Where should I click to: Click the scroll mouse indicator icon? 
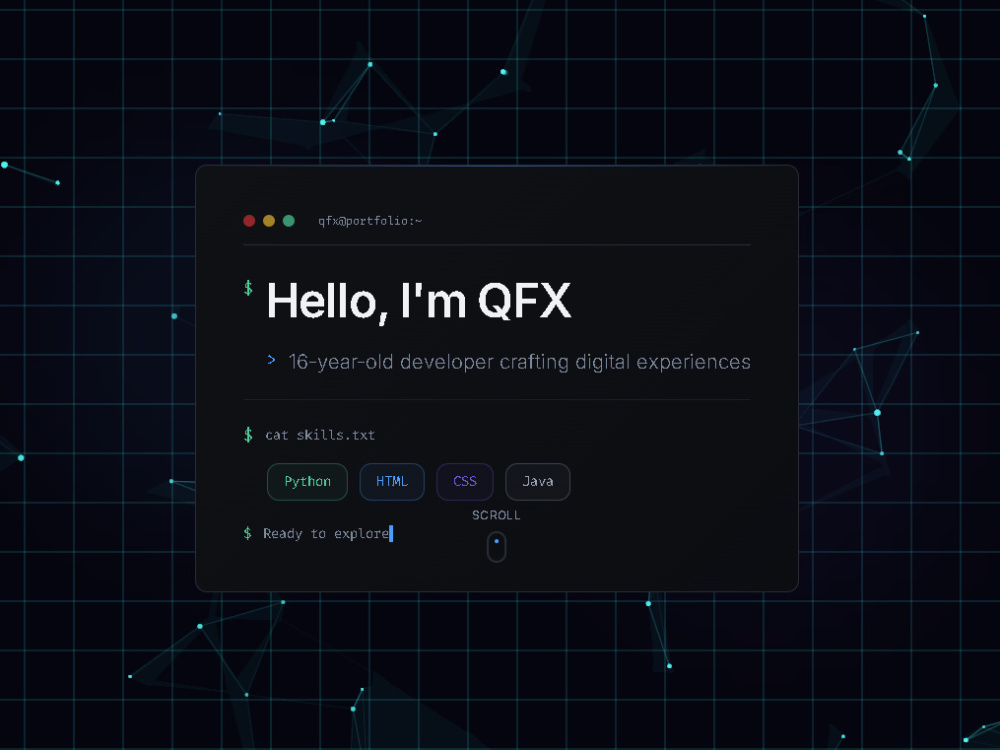tap(496, 547)
